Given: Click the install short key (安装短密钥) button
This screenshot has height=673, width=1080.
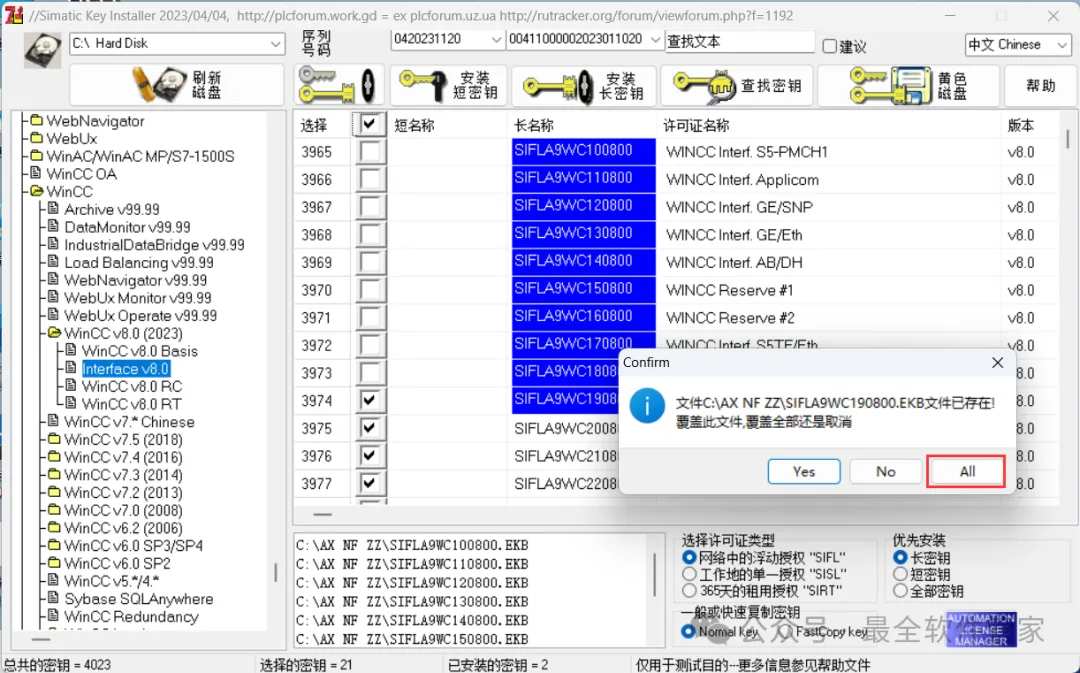Looking at the screenshot, I should click(x=448, y=85).
